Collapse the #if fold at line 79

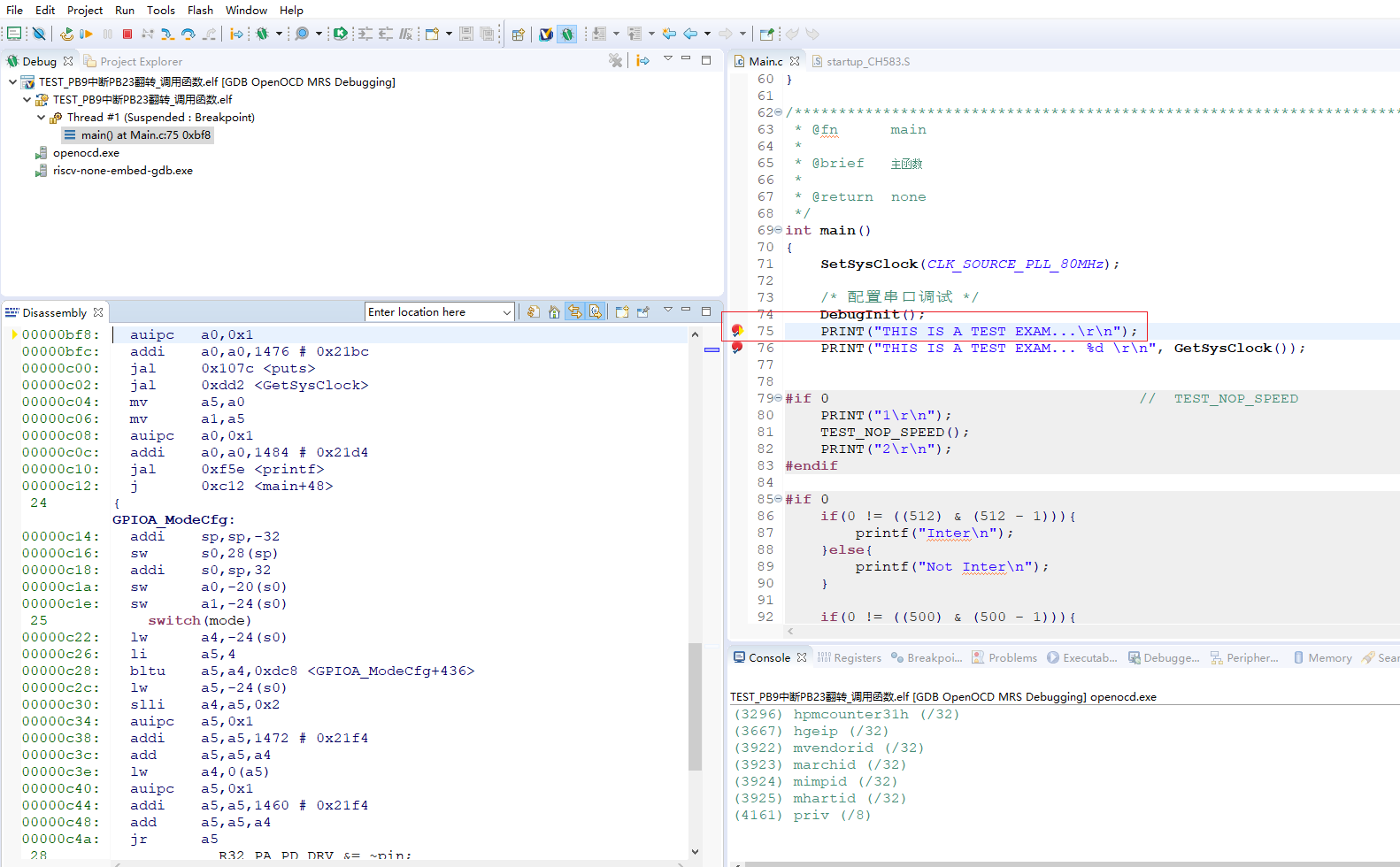click(778, 398)
